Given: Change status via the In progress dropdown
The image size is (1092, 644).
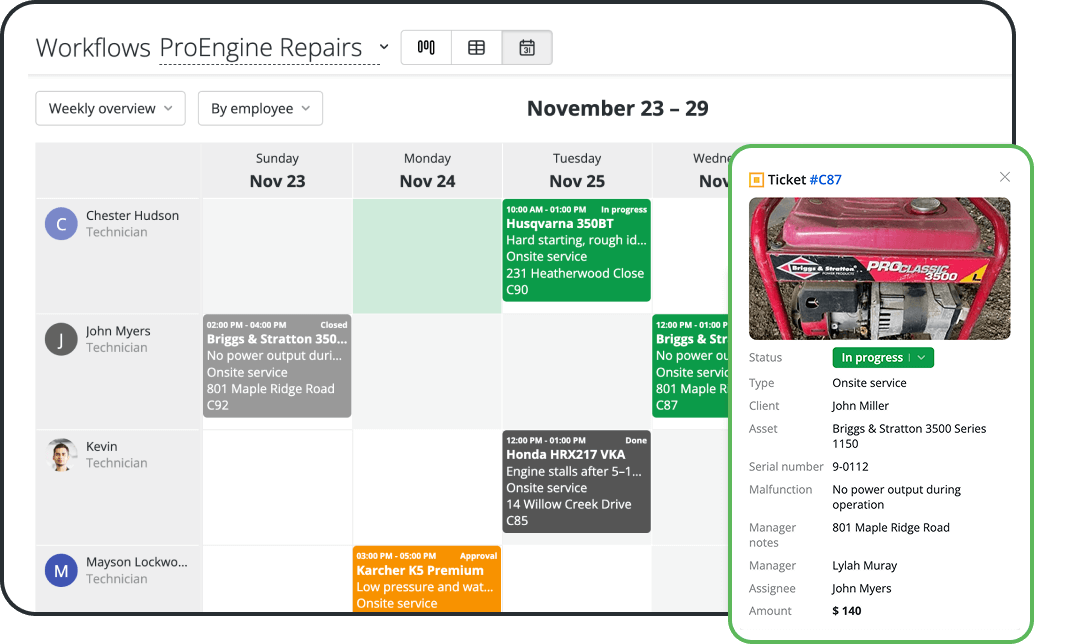Looking at the screenshot, I should pyautogui.click(x=882, y=357).
